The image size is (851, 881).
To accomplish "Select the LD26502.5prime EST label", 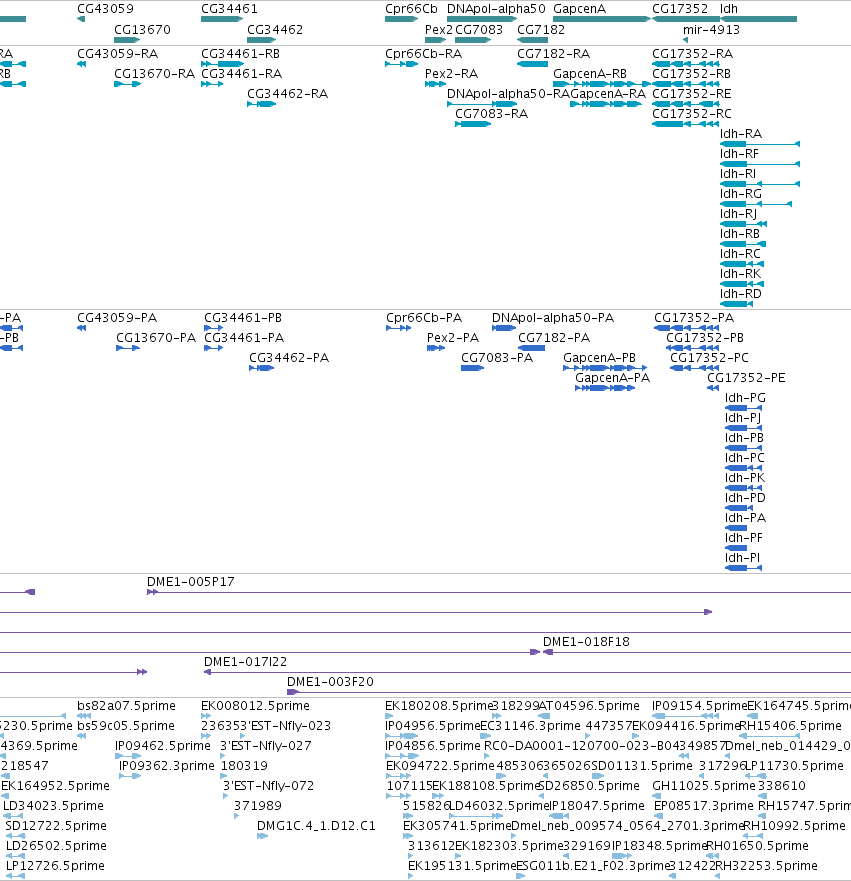I will [56, 846].
